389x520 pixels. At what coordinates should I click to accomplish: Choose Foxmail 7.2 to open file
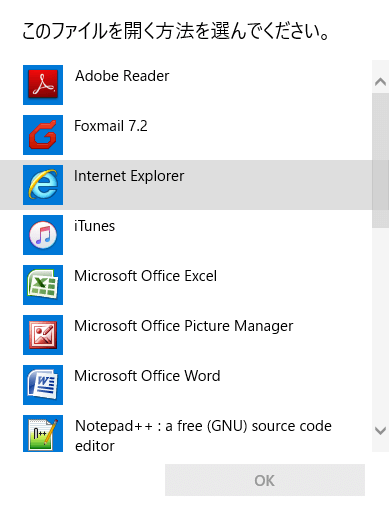point(186,135)
